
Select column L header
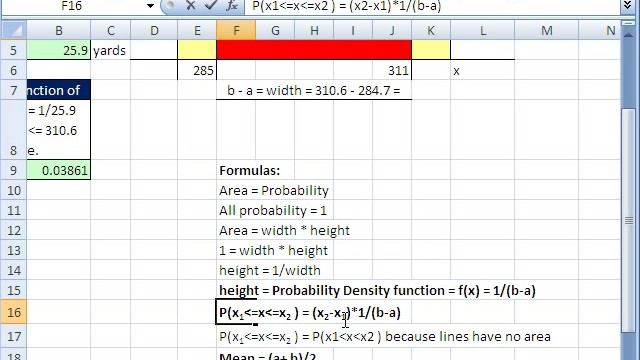(x=482, y=31)
